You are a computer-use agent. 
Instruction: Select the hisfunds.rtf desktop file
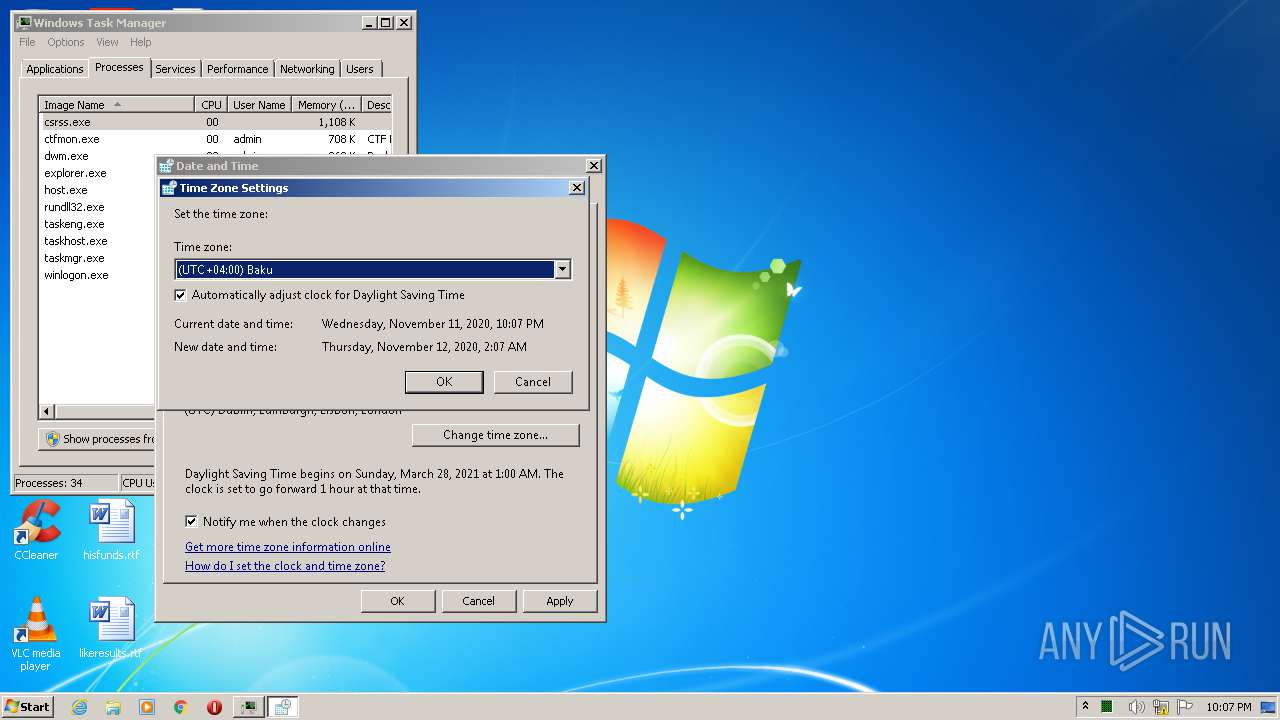pos(111,530)
